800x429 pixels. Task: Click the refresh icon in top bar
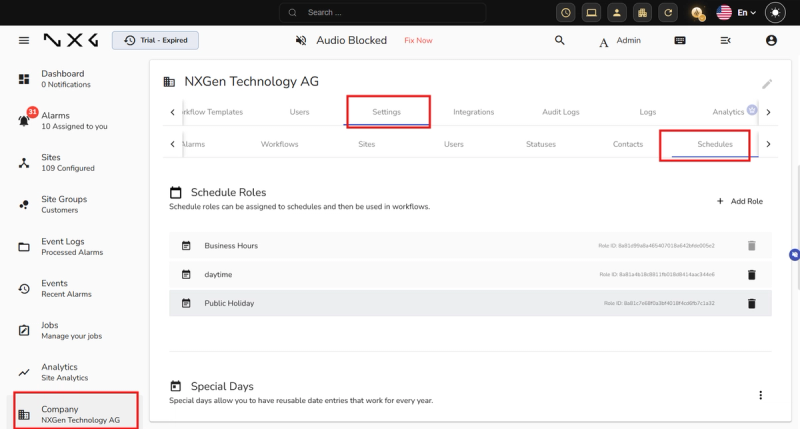[x=668, y=13]
